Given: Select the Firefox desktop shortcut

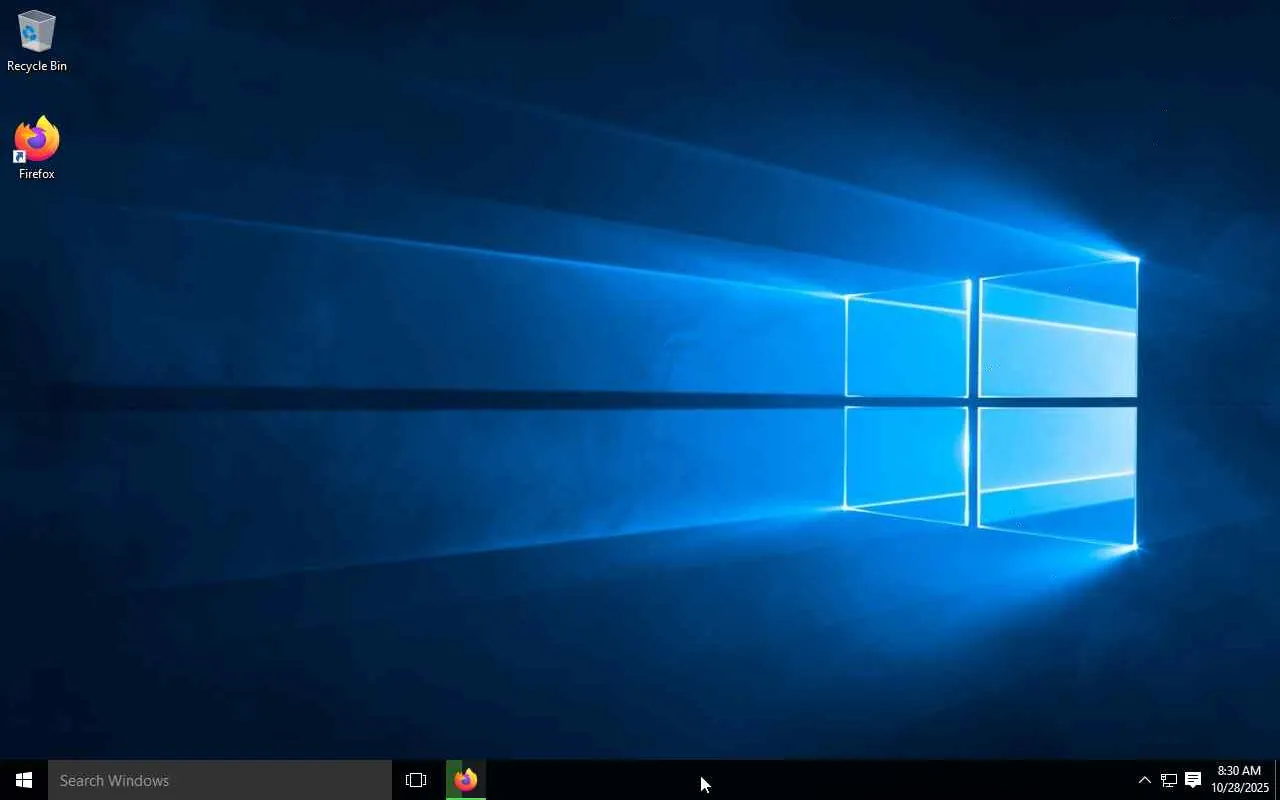Looking at the screenshot, I should [37, 149].
